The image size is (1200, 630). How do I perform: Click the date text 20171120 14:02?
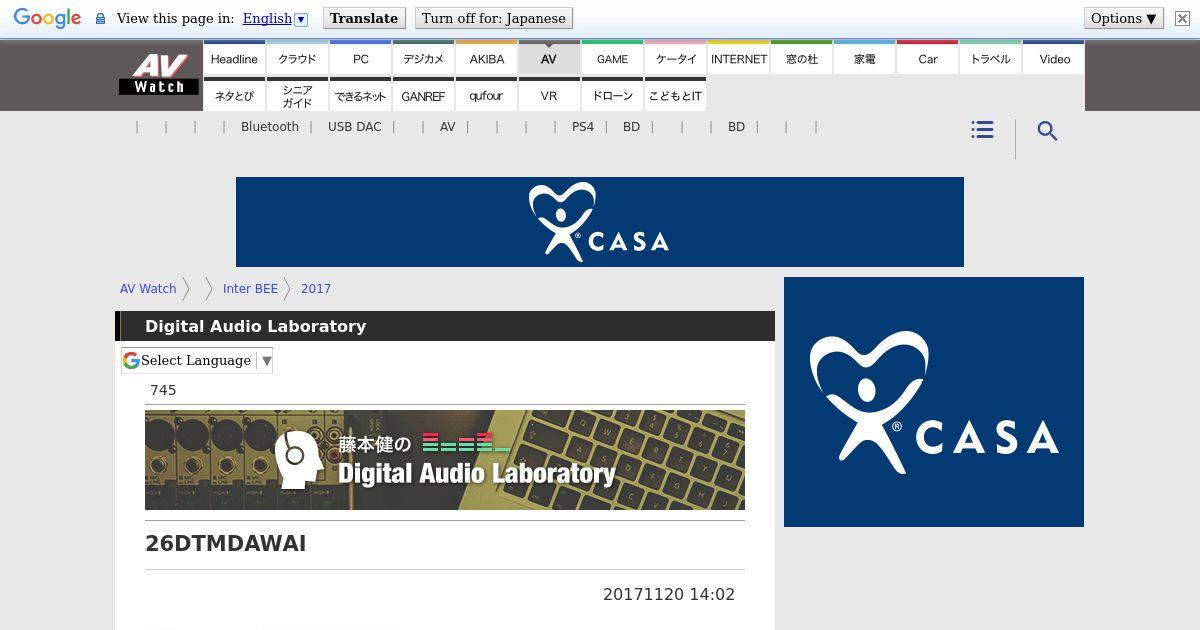669,594
